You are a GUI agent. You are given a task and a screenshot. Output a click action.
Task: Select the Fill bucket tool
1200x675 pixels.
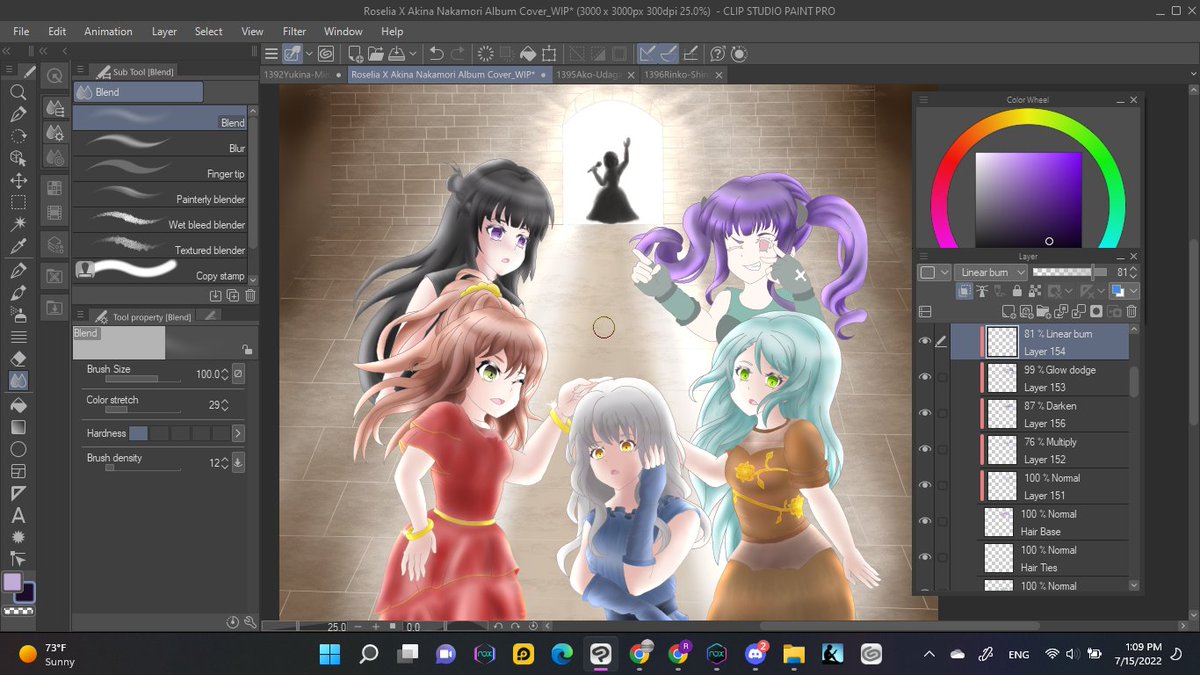click(x=18, y=405)
